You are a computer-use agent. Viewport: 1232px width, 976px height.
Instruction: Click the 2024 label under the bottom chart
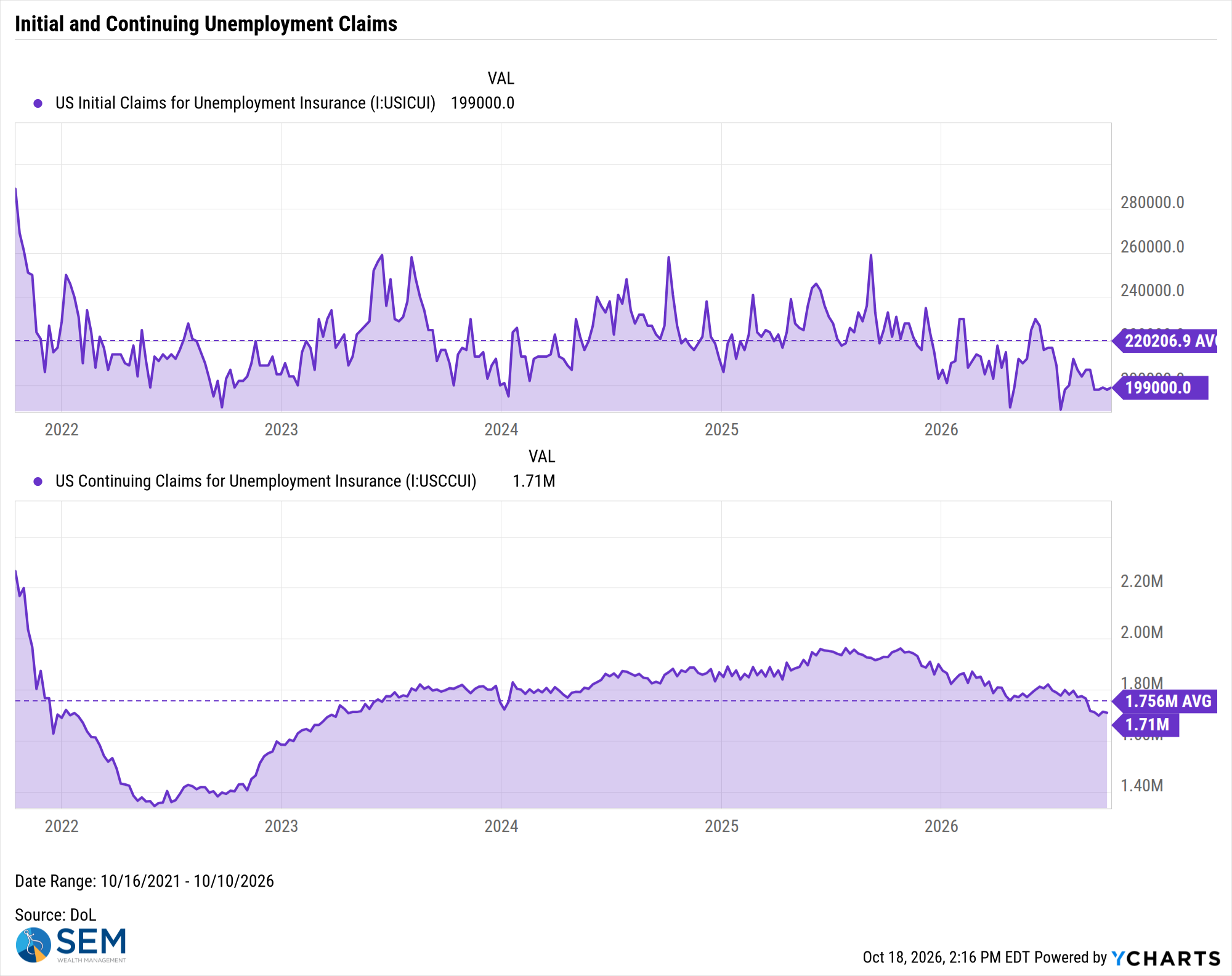click(501, 826)
